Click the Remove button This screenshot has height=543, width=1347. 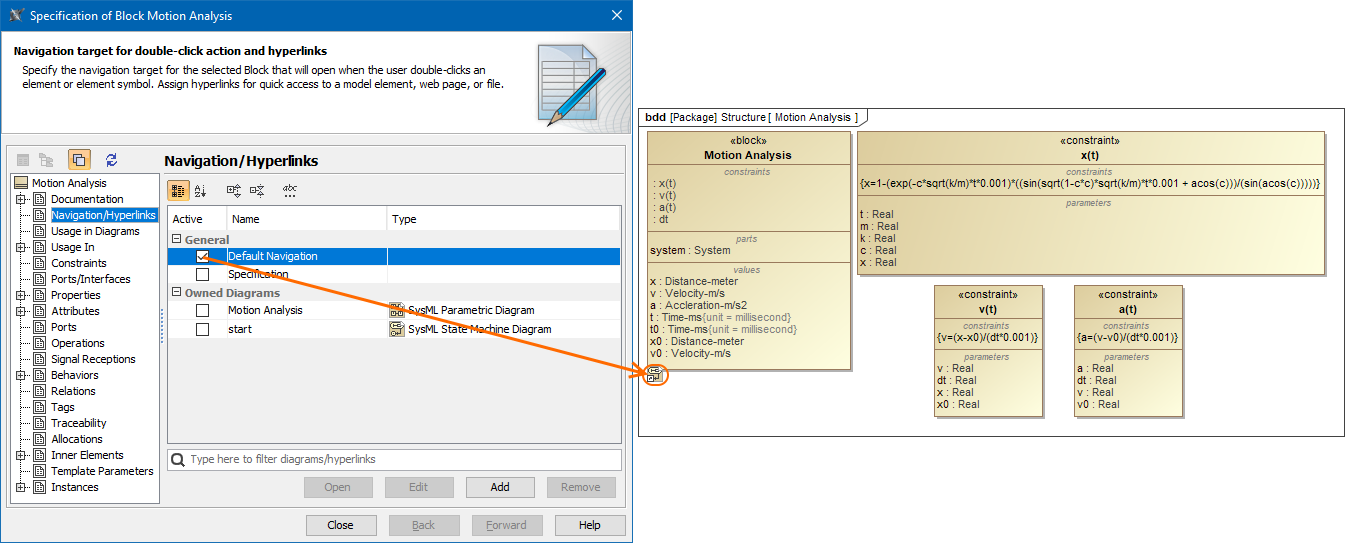click(581, 487)
